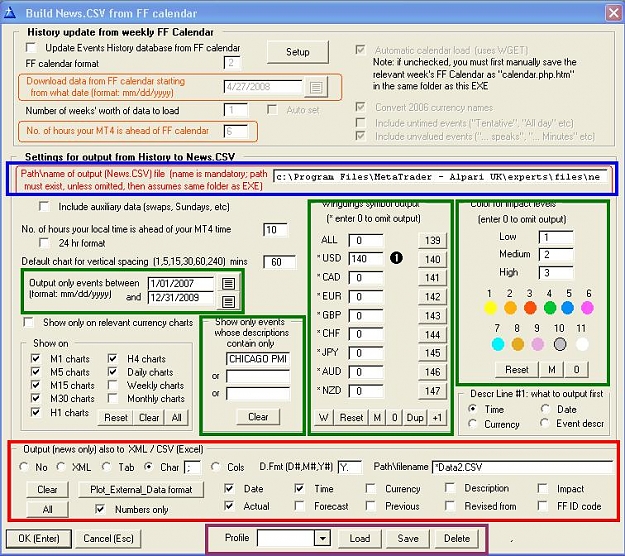Click the 147 Wingdings code button
This screenshot has width=625, height=556.
[432, 391]
